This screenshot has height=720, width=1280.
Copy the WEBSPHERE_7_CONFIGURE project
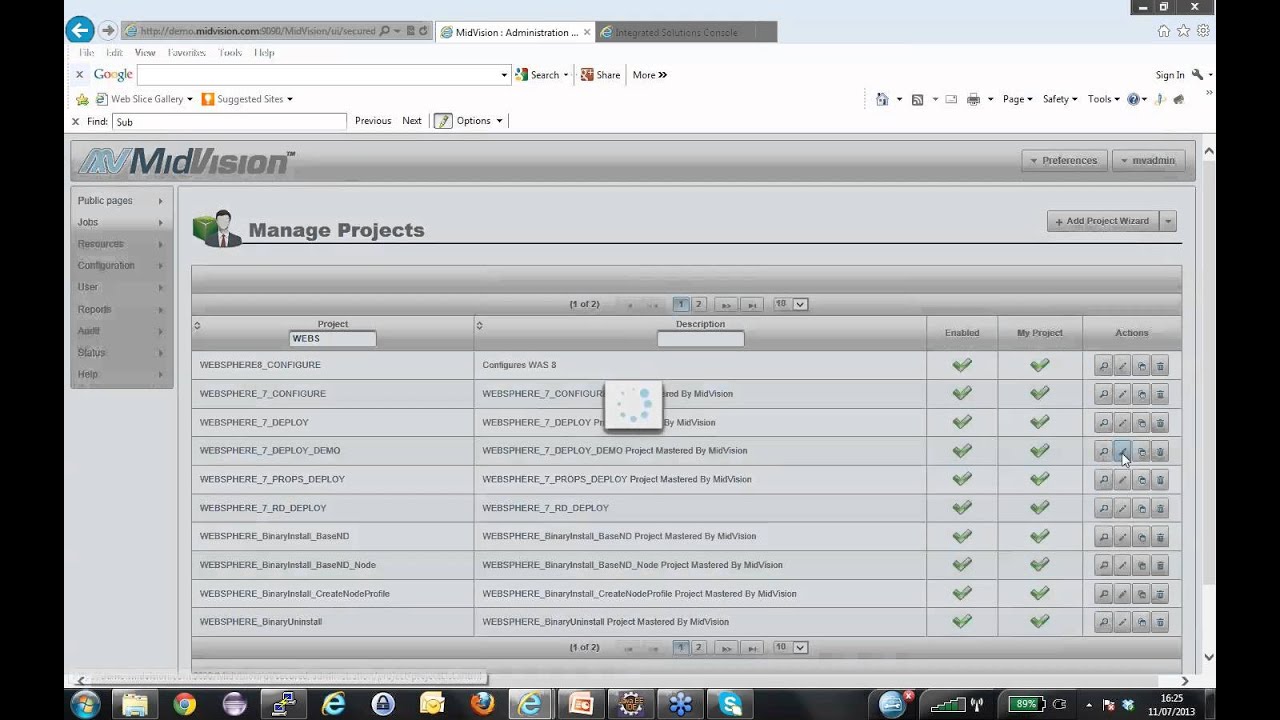tap(1141, 394)
